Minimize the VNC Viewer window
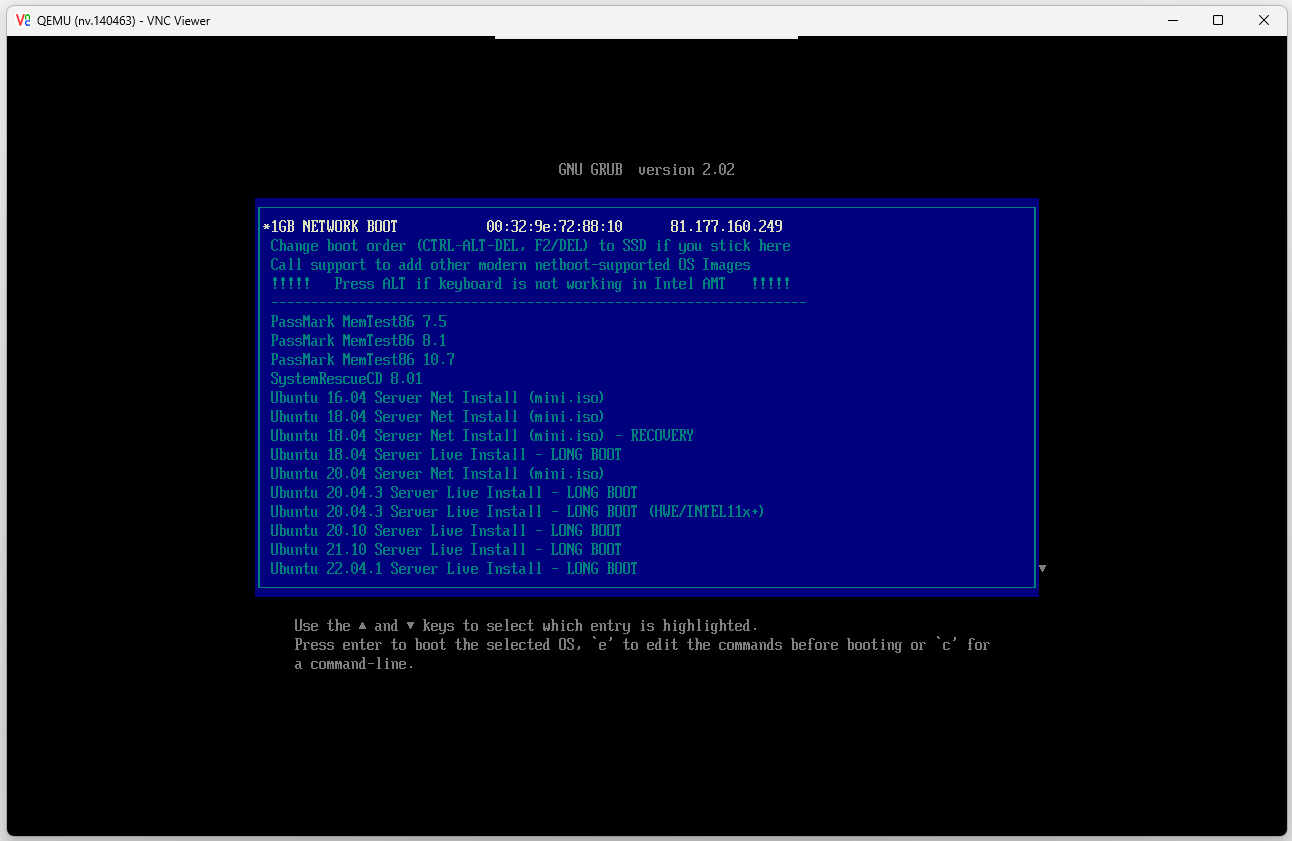Image resolution: width=1292 pixels, height=841 pixels. (x=1171, y=20)
